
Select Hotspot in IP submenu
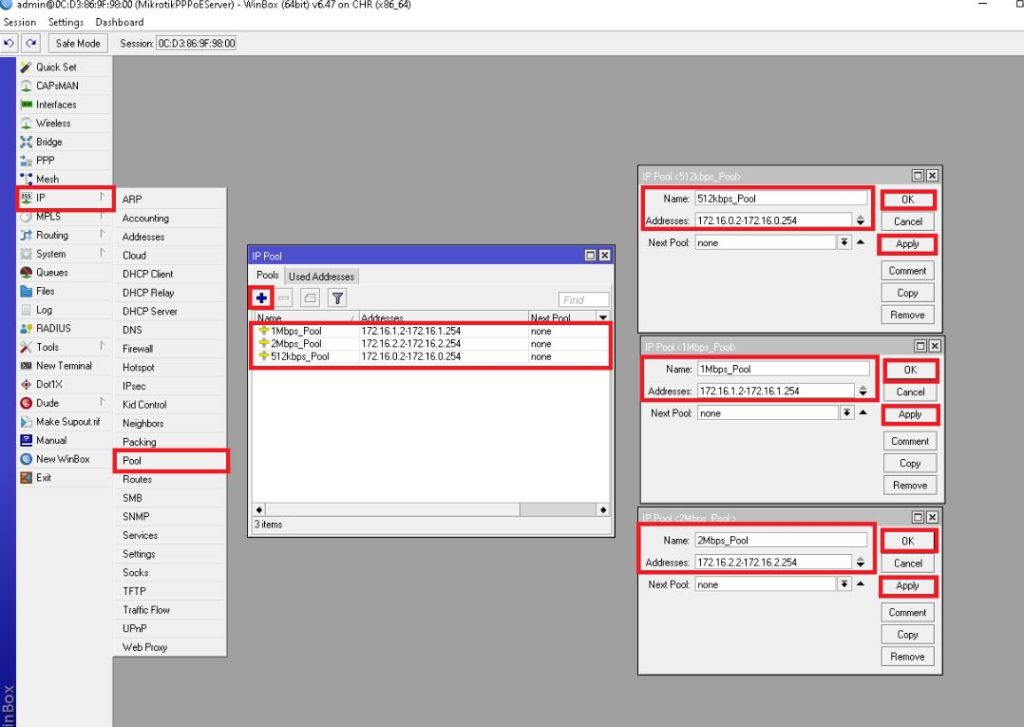(170, 368)
